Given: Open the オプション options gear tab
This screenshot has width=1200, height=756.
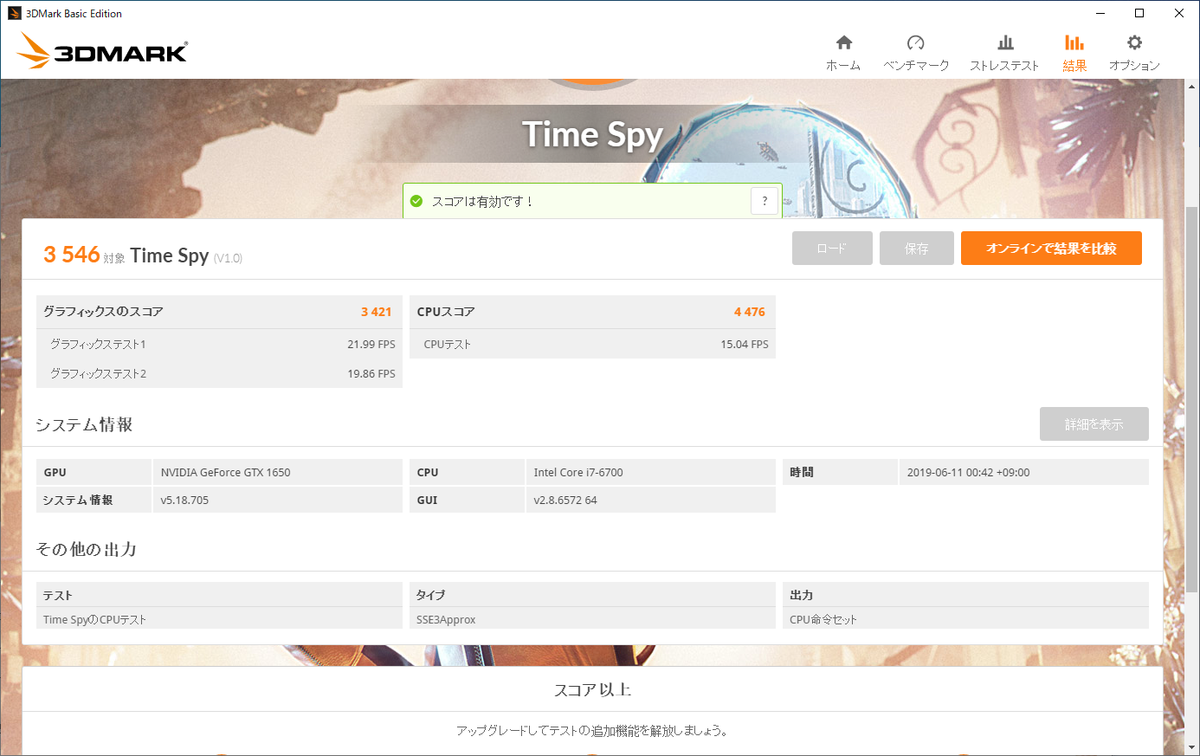Looking at the screenshot, I should point(1134,54).
